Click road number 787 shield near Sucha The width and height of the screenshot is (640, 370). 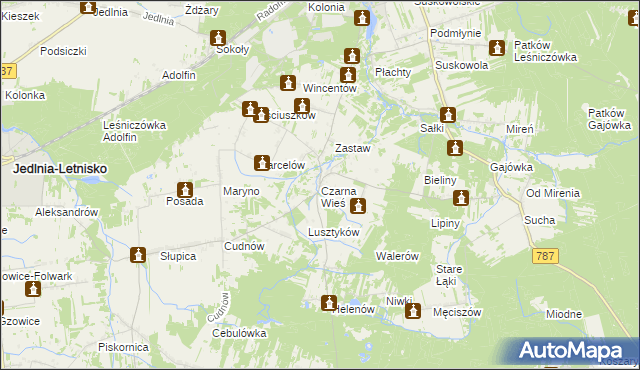pos(545,256)
